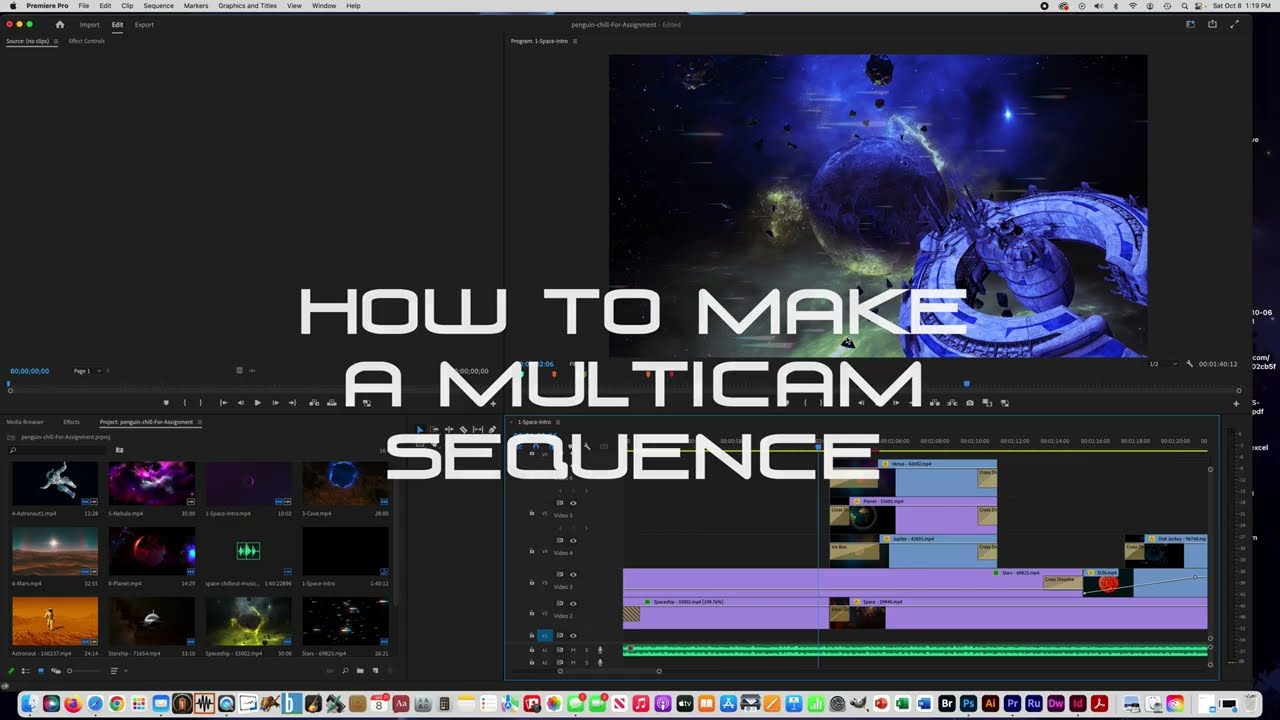This screenshot has width=1280, height=720.
Task: Open Project panel menu icon
Action: click(x=199, y=422)
